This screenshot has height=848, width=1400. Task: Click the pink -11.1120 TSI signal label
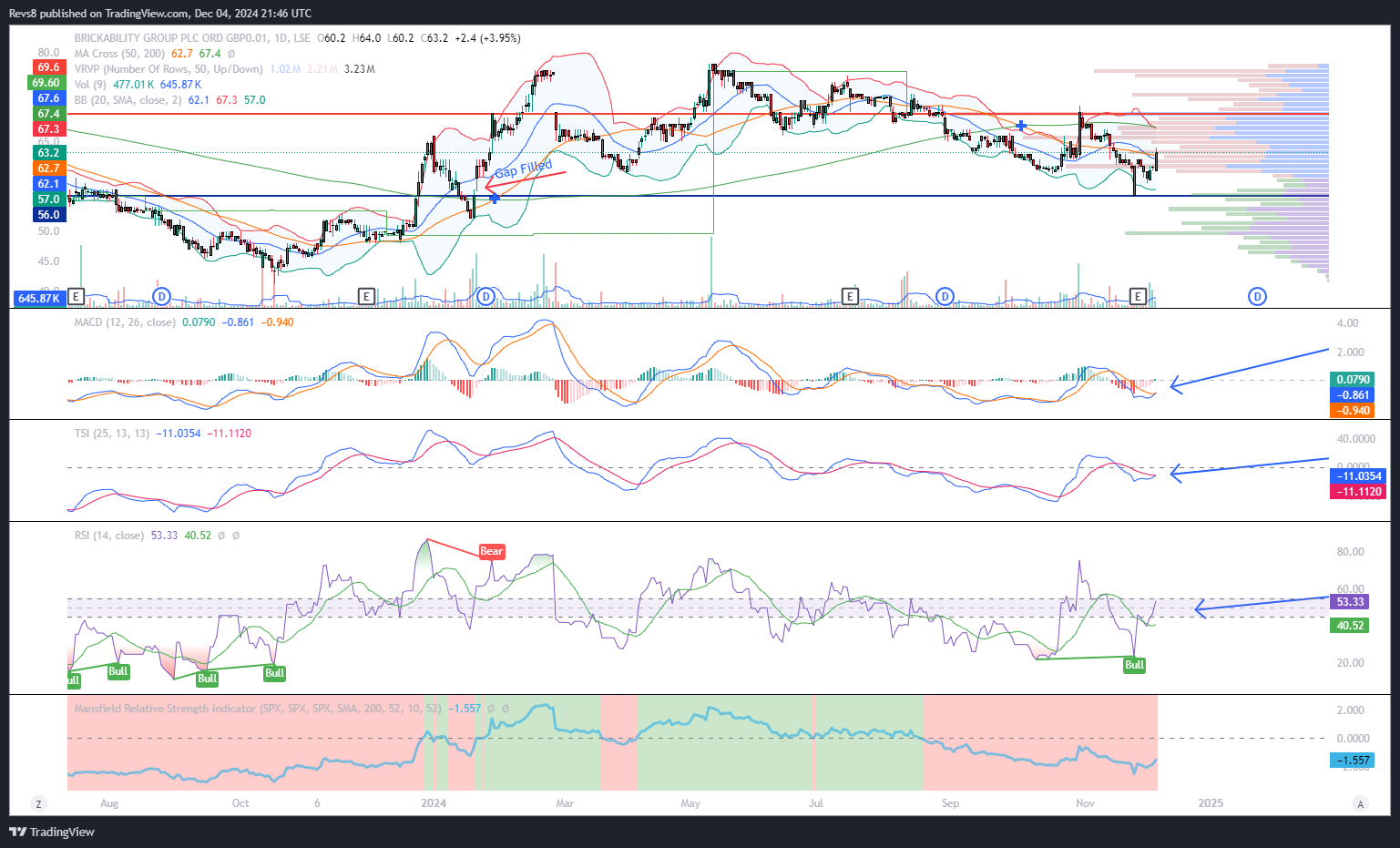click(x=1359, y=492)
